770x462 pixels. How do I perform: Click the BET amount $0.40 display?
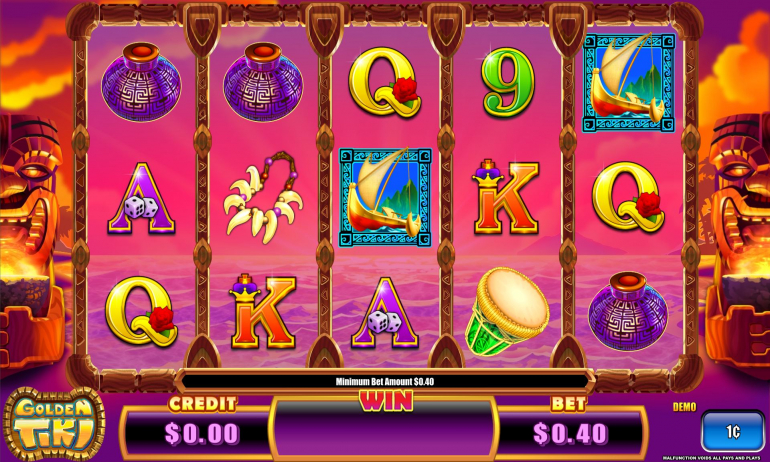click(x=570, y=433)
